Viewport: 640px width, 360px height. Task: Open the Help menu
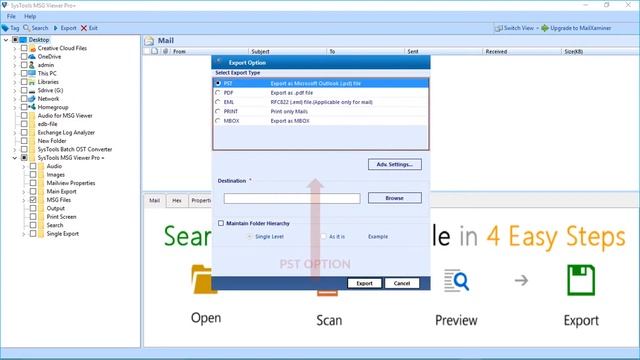(30, 16)
